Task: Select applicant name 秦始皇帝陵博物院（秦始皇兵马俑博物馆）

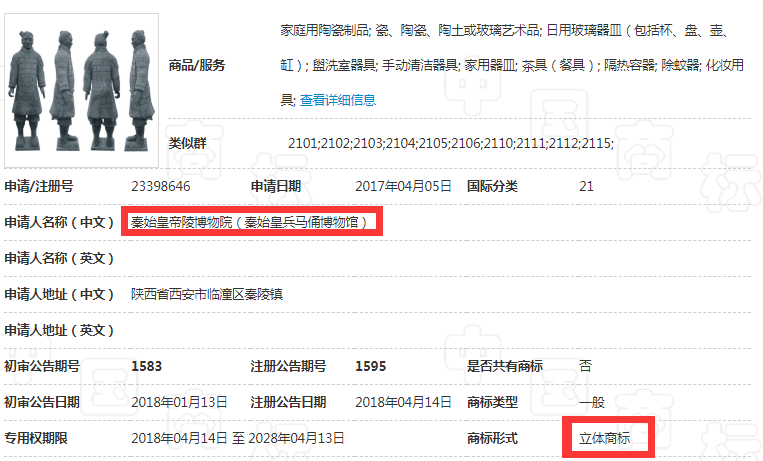Action: pyautogui.click(x=249, y=222)
